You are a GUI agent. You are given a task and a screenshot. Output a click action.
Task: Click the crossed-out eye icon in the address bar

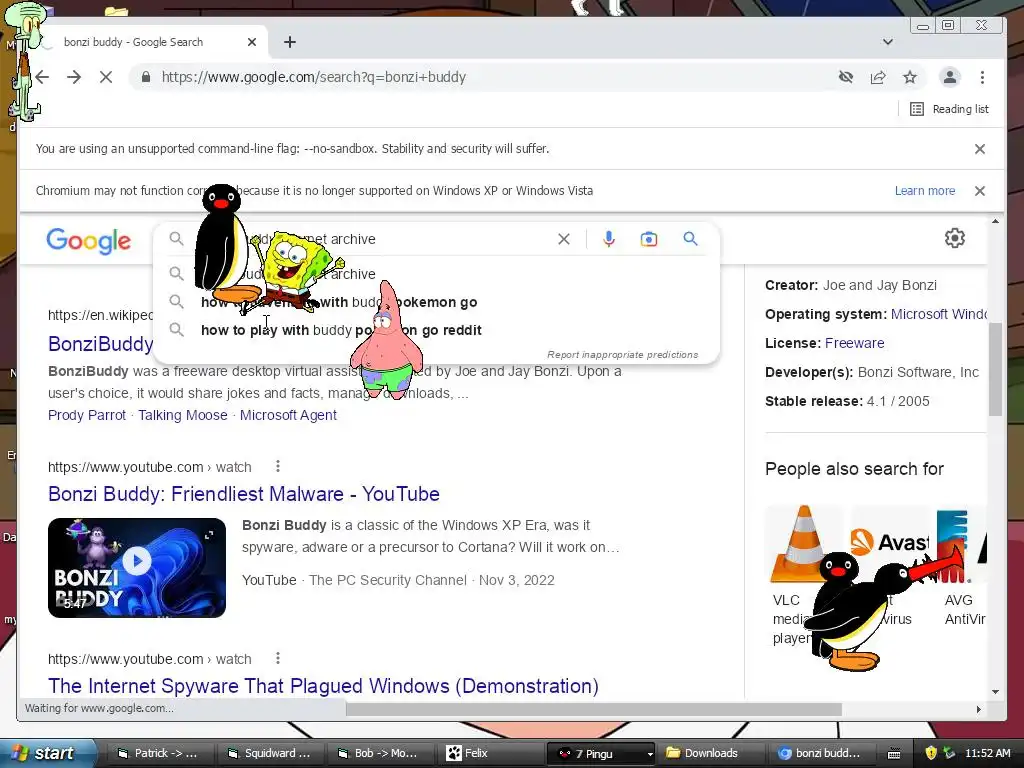[x=846, y=77]
